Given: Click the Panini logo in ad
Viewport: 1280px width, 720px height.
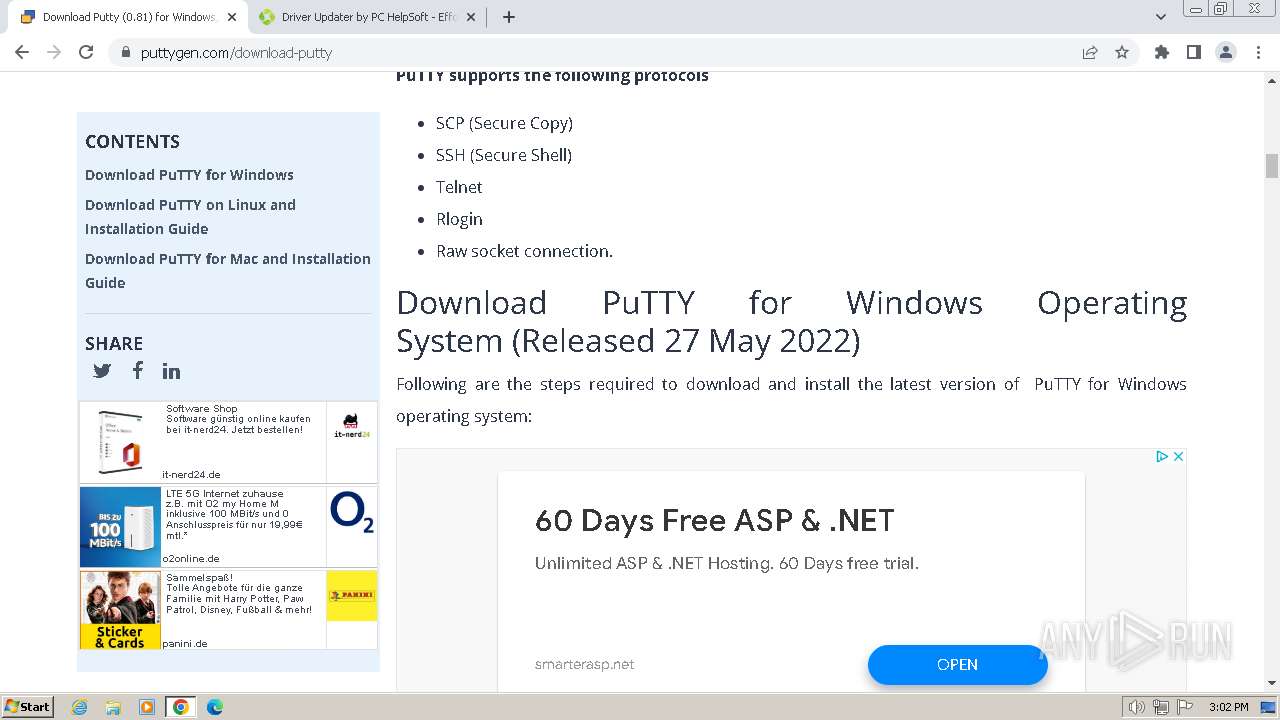Looking at the screenshot, I should (352, 595).
